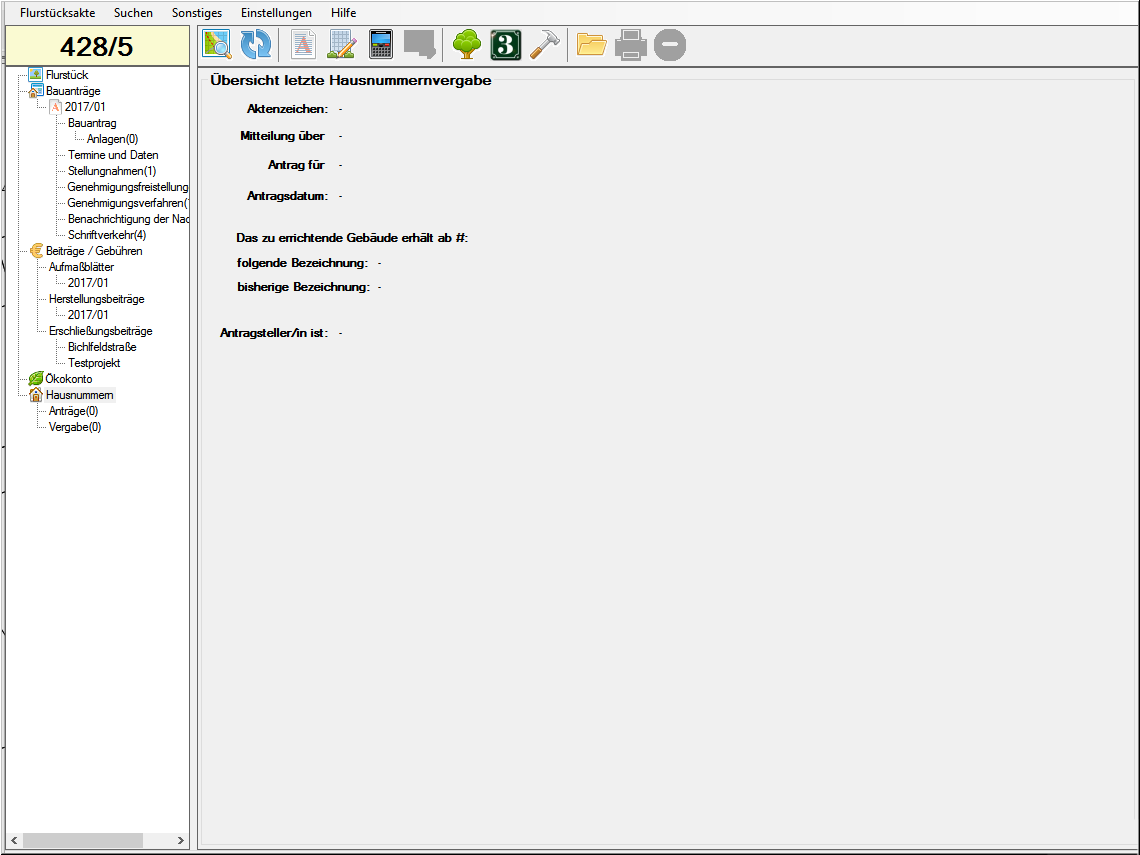
Task: Select the Bauantrag tree item
Action: tap(92, 123)
